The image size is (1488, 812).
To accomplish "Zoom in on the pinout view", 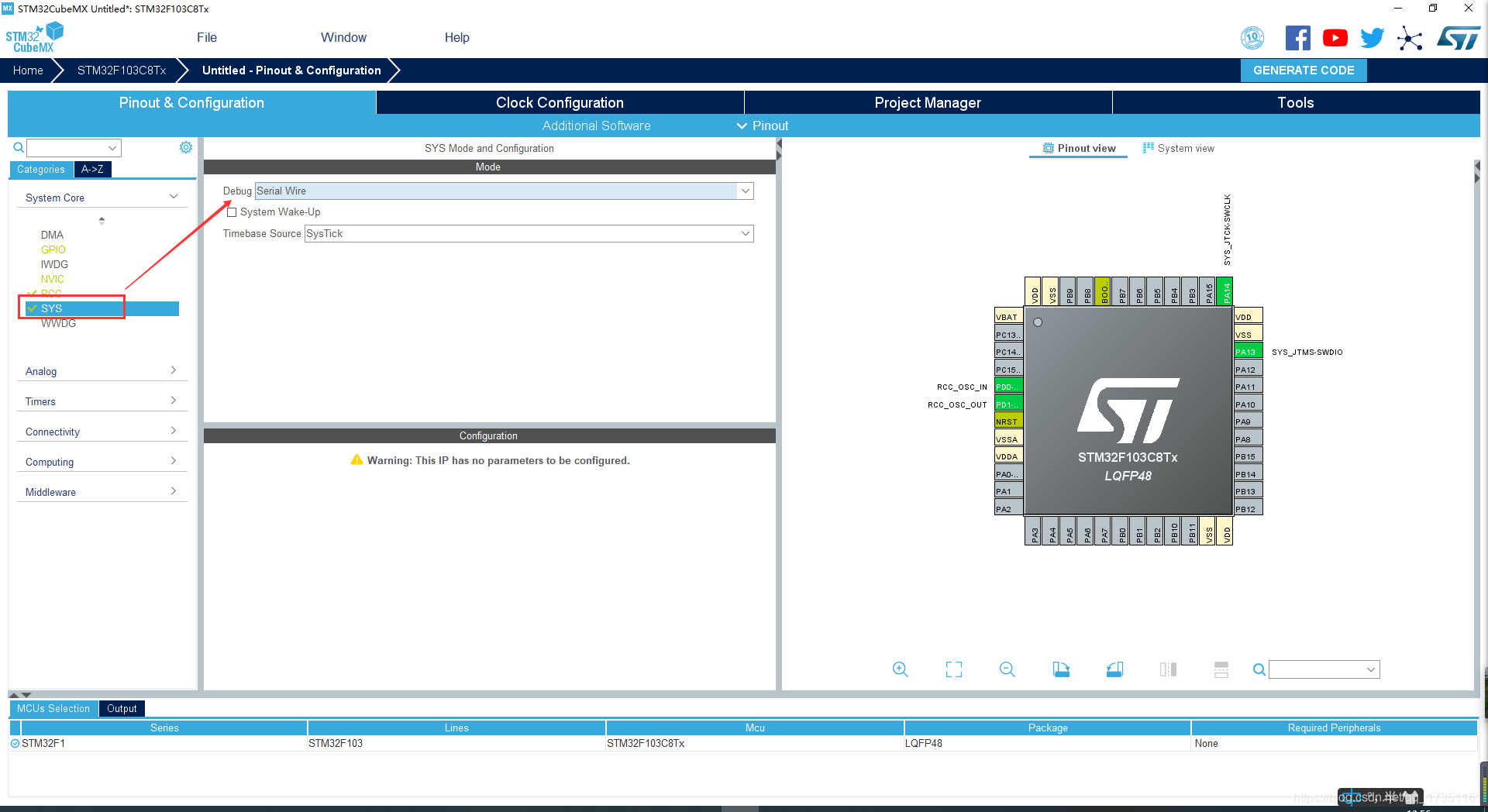I will (900, 669).
